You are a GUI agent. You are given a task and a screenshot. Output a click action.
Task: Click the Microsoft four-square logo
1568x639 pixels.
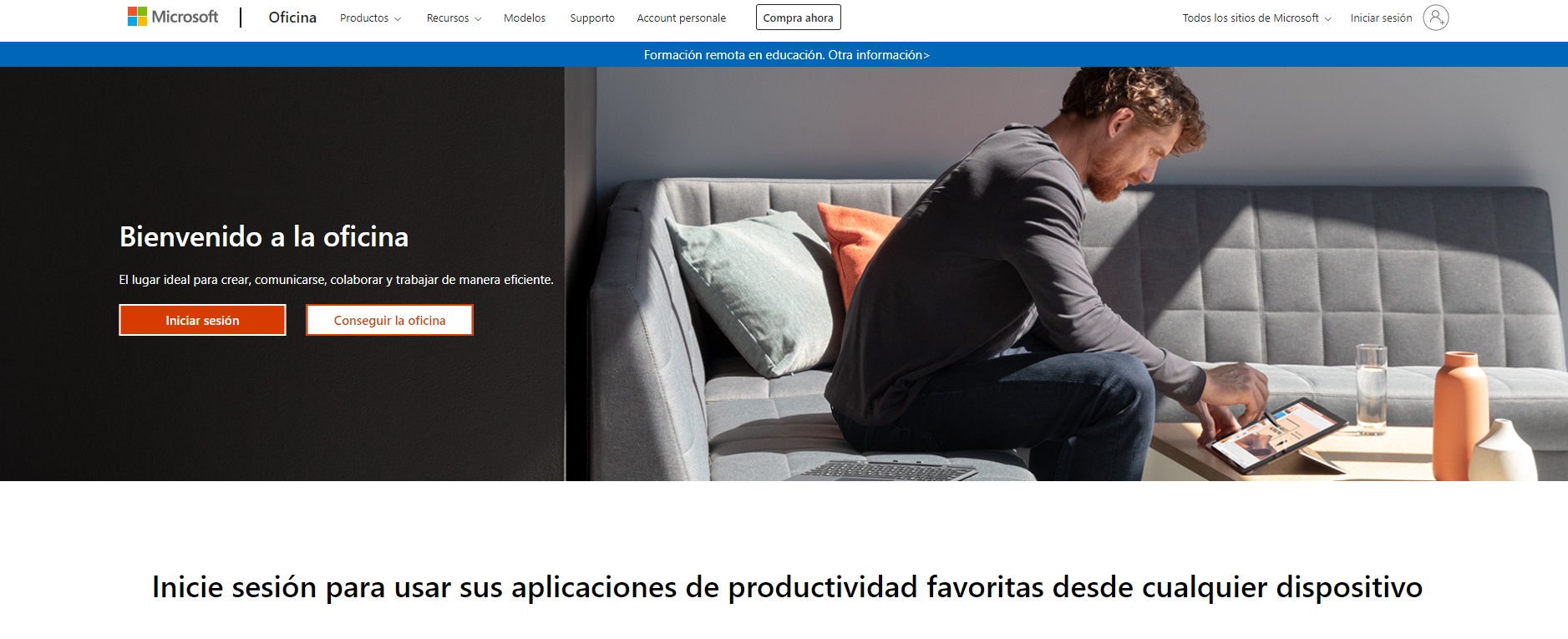(137, 17)
